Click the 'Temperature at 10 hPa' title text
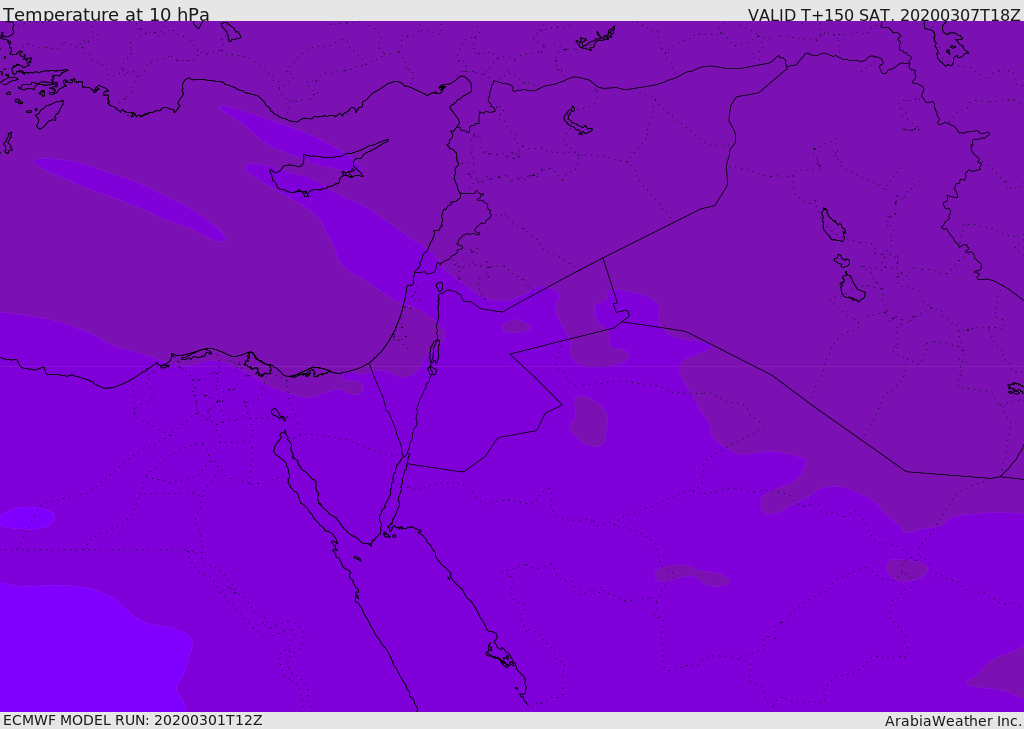The height and width of the screenshot is (729, 1024). coord(106,14)
